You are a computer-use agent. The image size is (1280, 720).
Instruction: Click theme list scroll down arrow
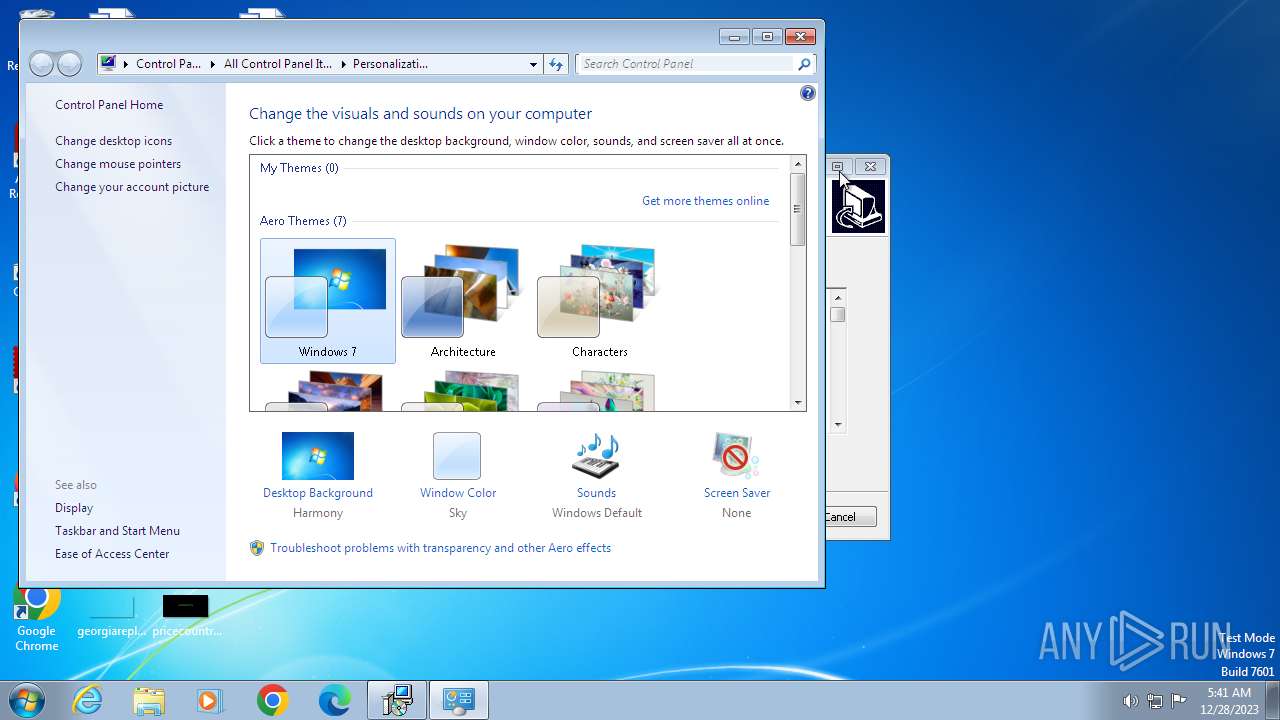pos(798,402)
